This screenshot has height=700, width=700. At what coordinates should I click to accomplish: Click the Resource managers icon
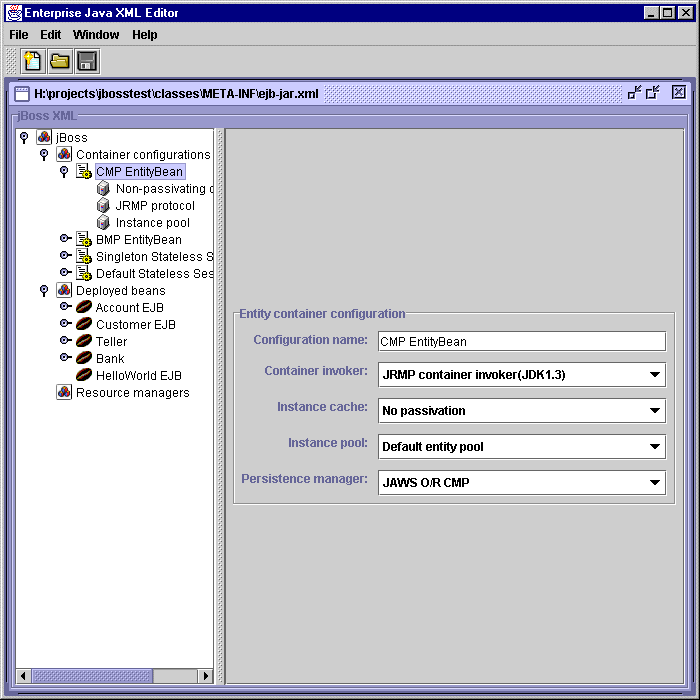tap(64, 393)
